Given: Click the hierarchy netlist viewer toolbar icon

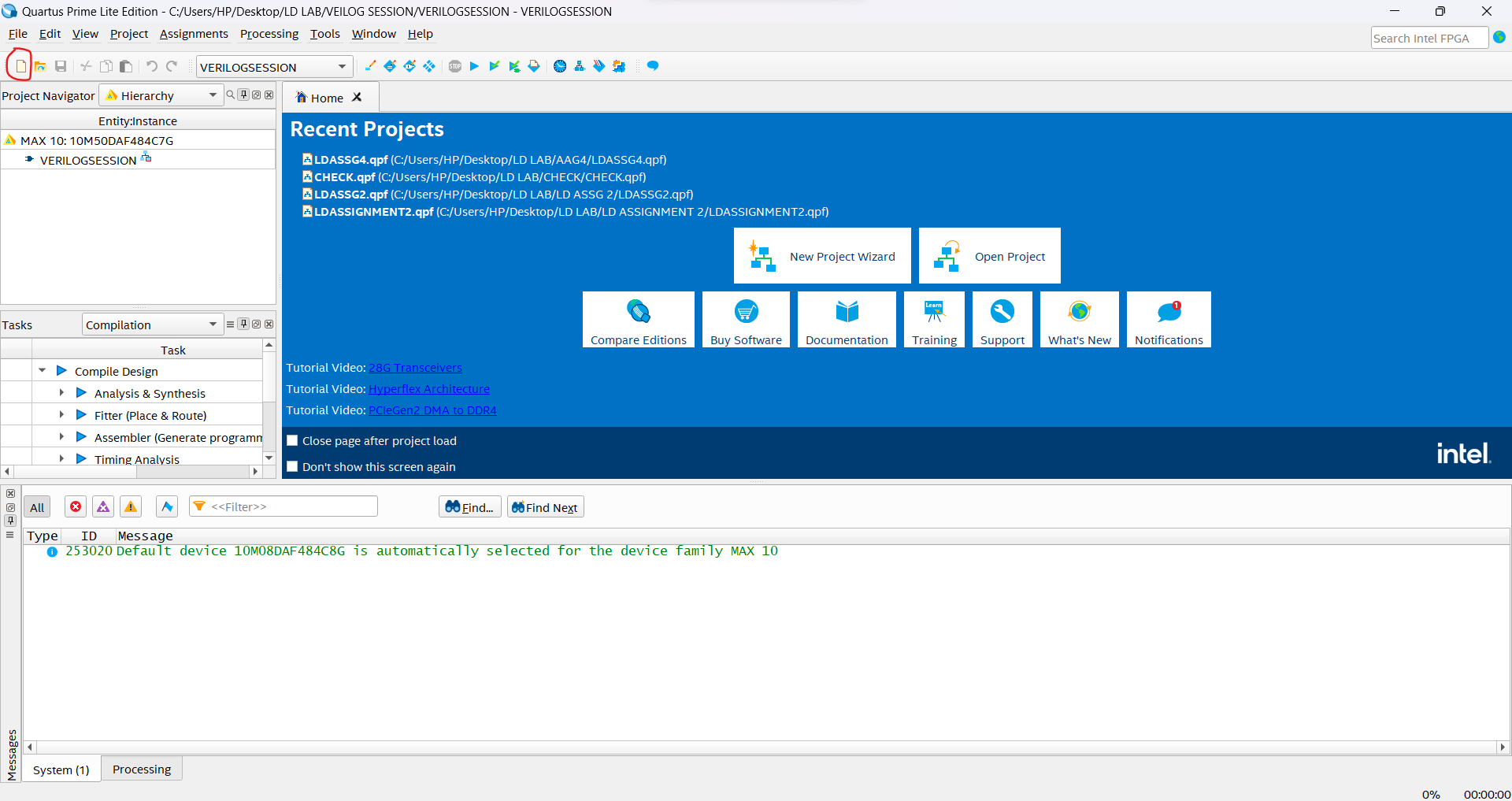Looking at the screenshot, I should pos(580,66).
